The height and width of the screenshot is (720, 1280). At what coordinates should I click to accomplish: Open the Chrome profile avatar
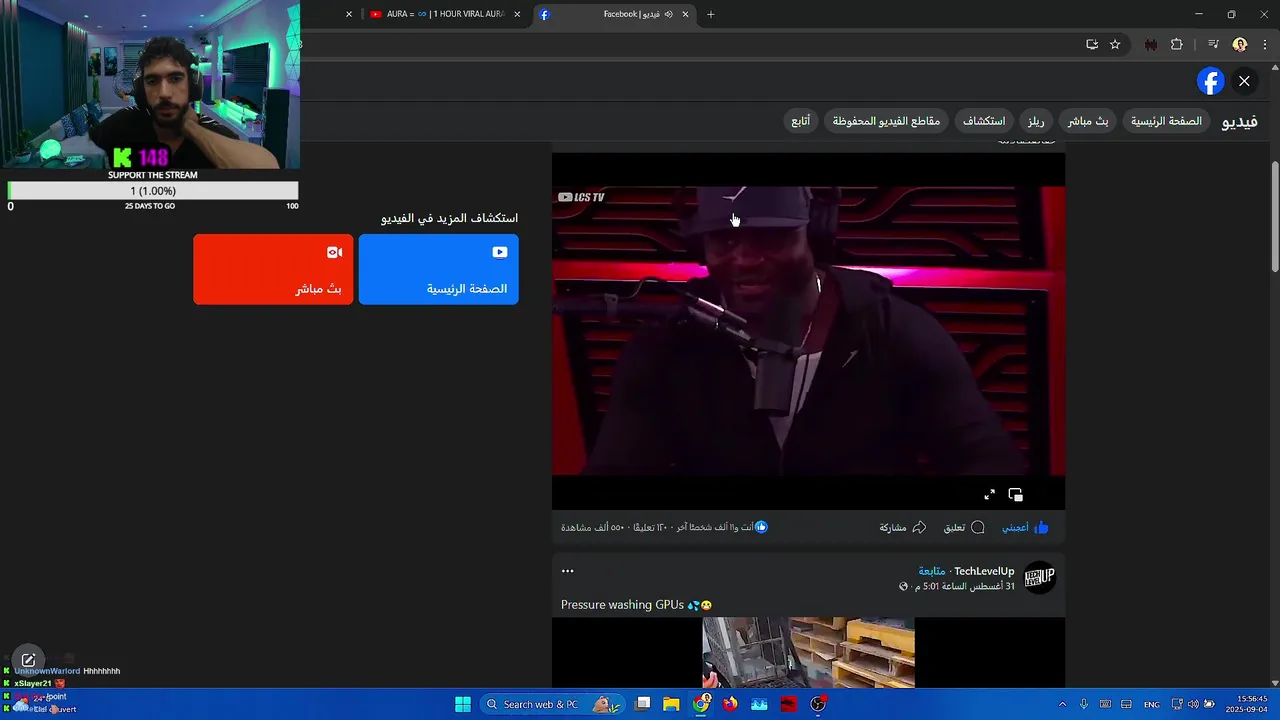click(1240, 44)
